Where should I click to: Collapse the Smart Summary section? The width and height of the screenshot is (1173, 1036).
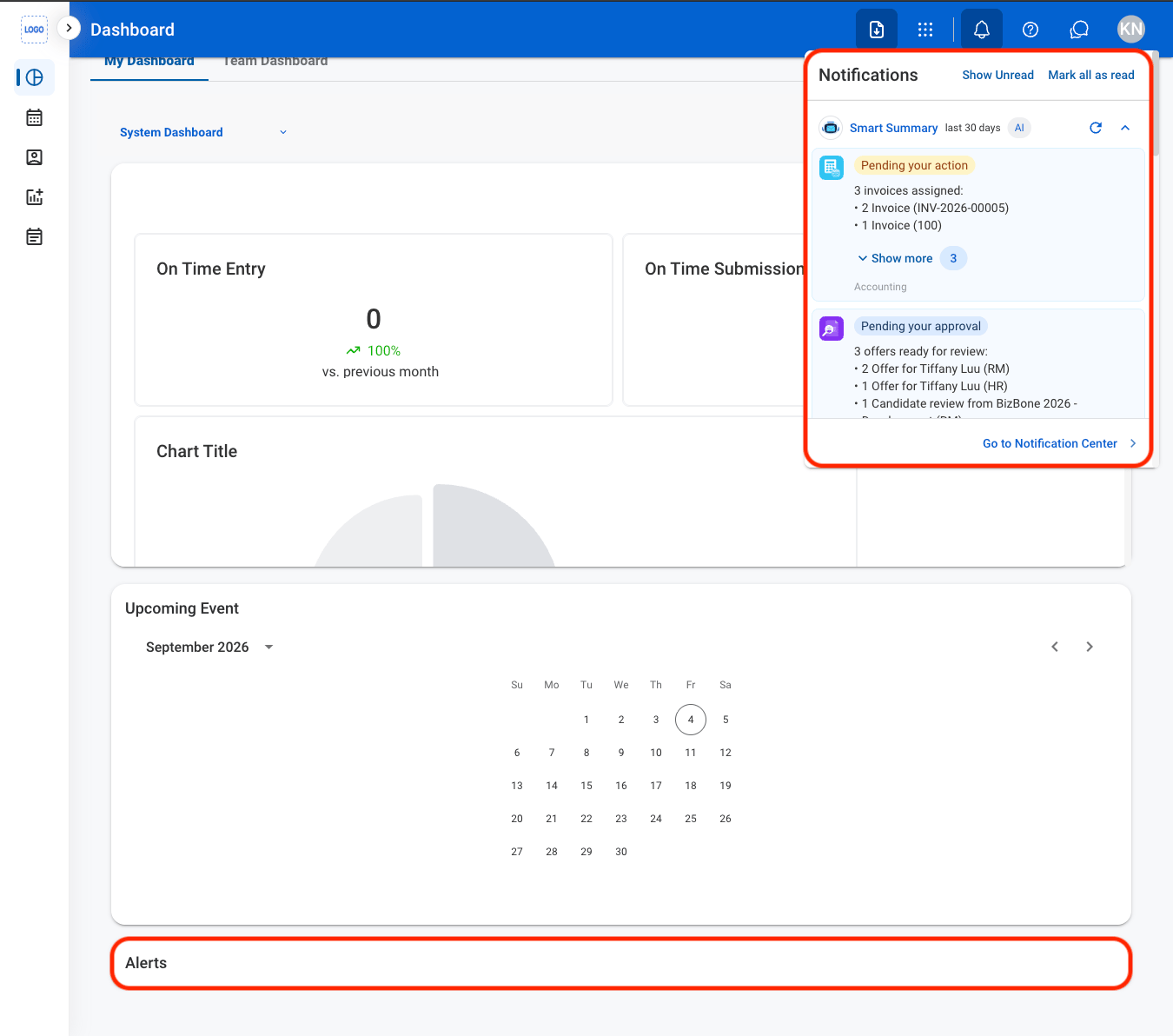(1125, 128)
